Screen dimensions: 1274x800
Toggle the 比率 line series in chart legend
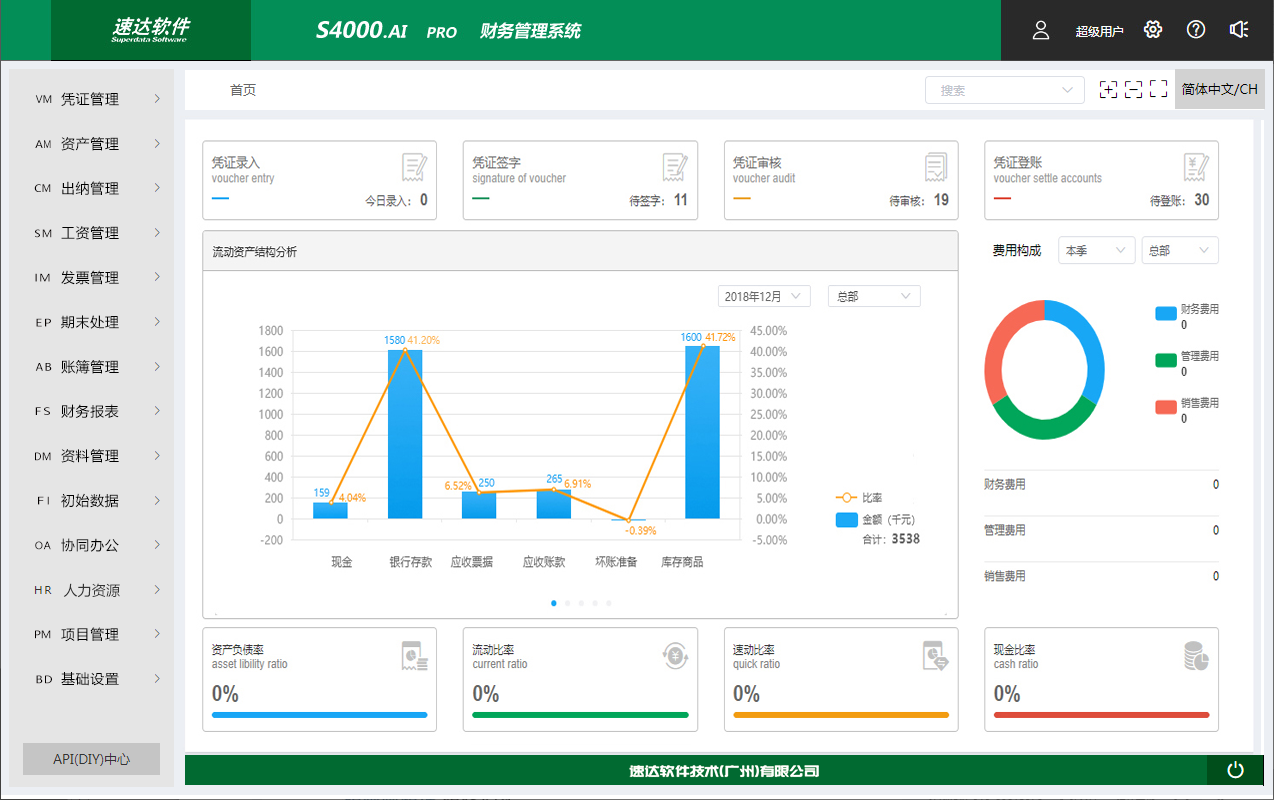[x=859, y=497]
